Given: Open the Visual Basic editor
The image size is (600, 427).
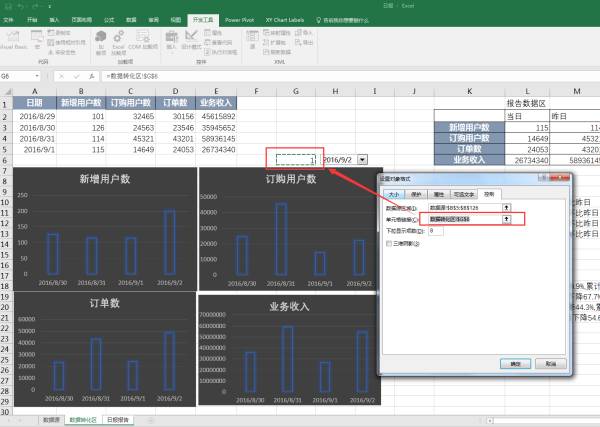Looking at the screenshot, I should pos(13,41).
